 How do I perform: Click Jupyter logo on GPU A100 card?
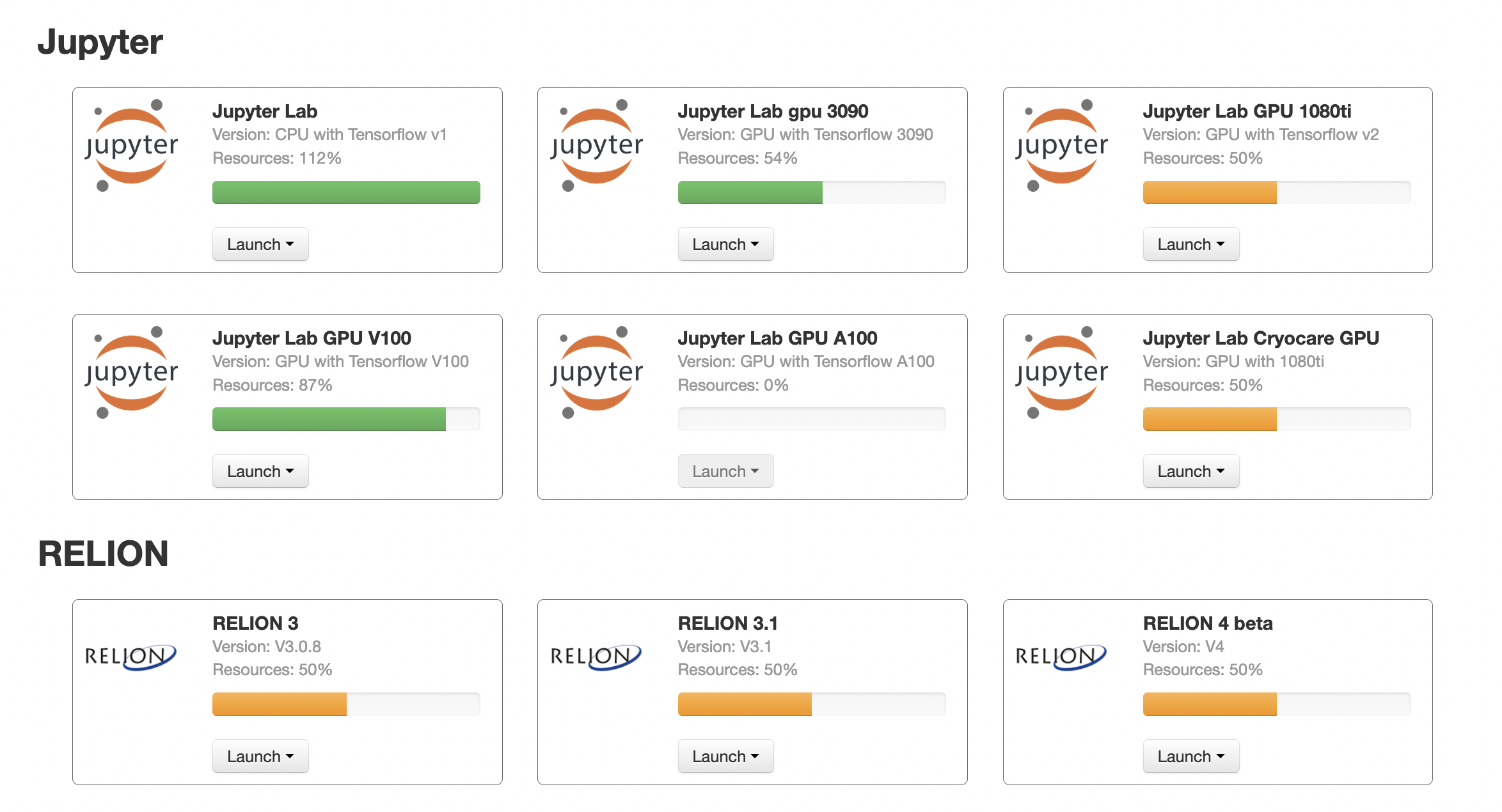pyautogui.click(x=597, y=372)
